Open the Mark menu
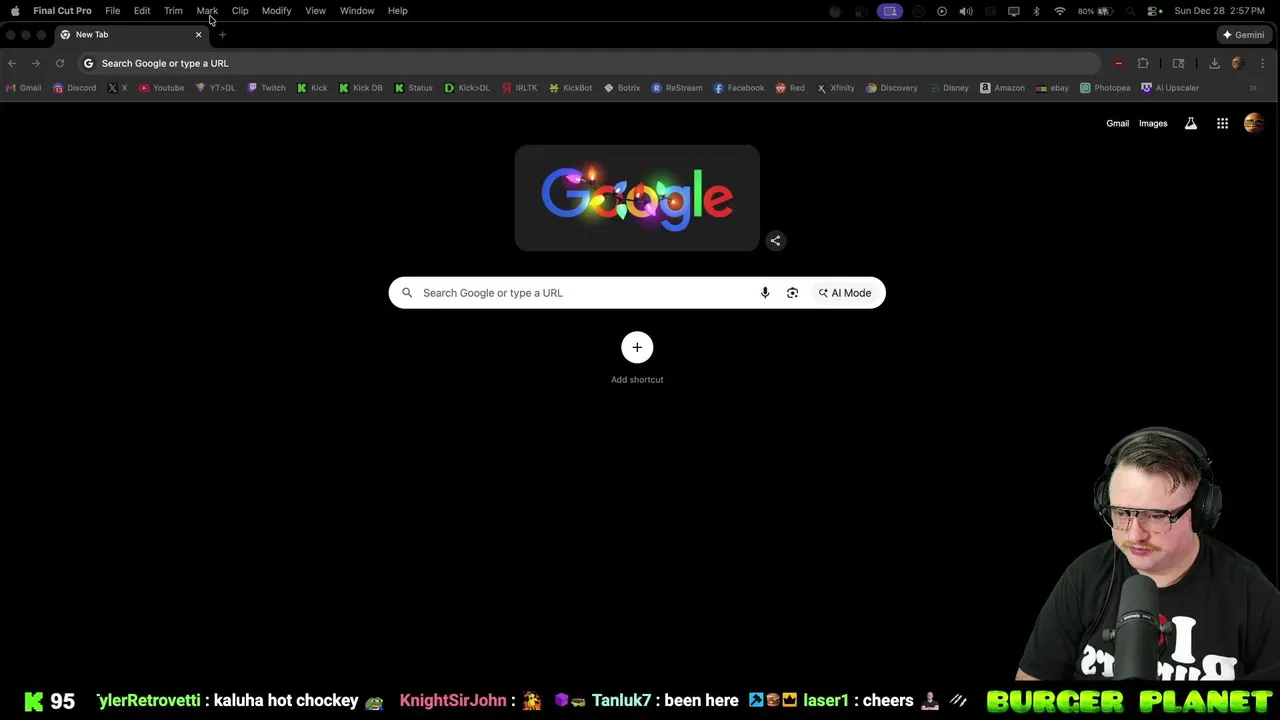The width and height of the screenshot is (1280, 720). pyautogui.click(x=207, y=11)
